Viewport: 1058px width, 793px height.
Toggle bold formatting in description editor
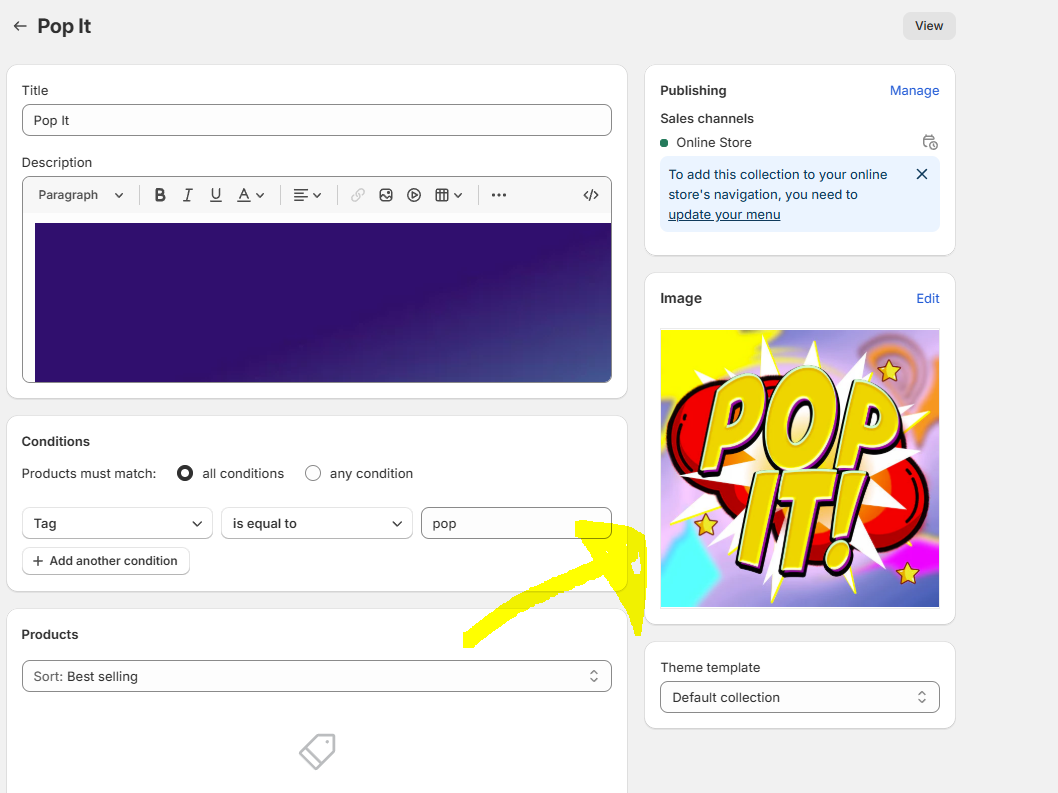click(160, 195)
